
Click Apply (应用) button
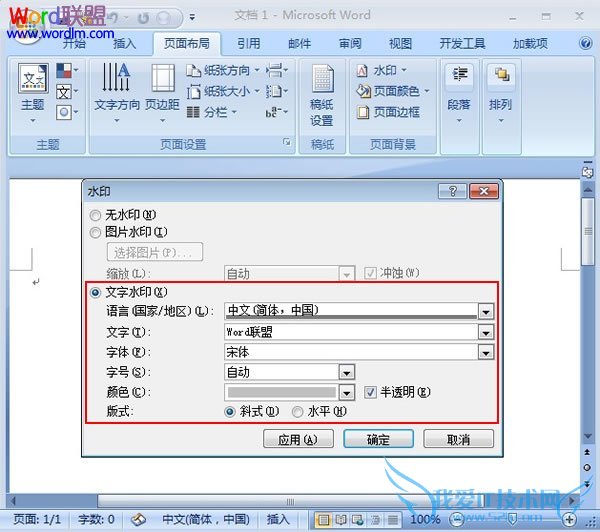pos(298,439)
